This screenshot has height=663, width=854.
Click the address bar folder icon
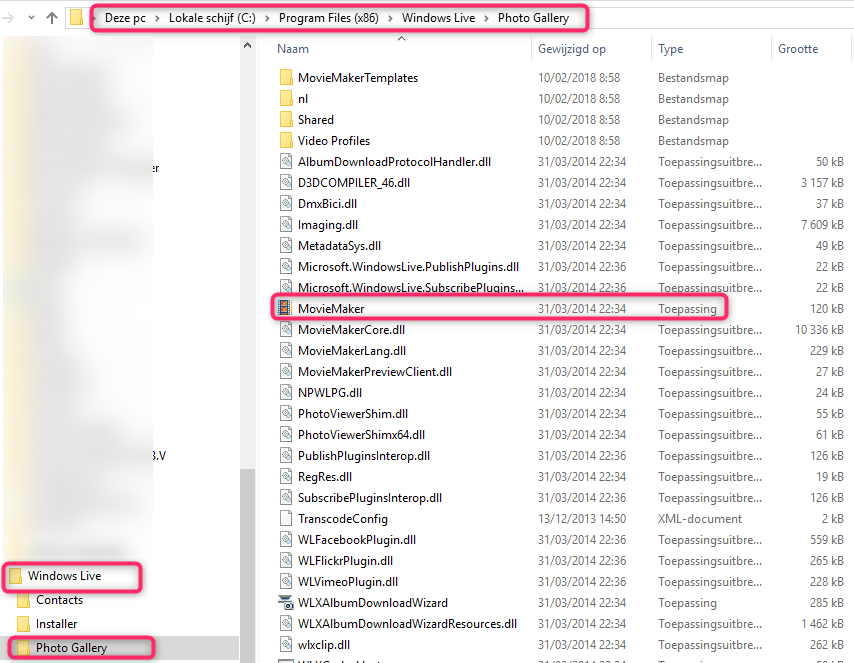point(76,17)
